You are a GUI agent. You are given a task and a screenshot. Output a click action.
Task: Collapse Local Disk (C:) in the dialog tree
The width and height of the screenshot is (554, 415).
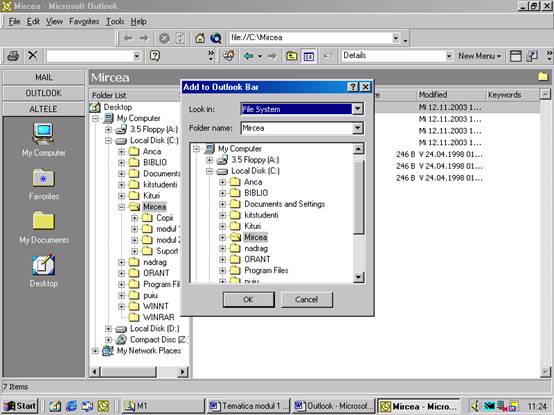click(x=210, y=171)
